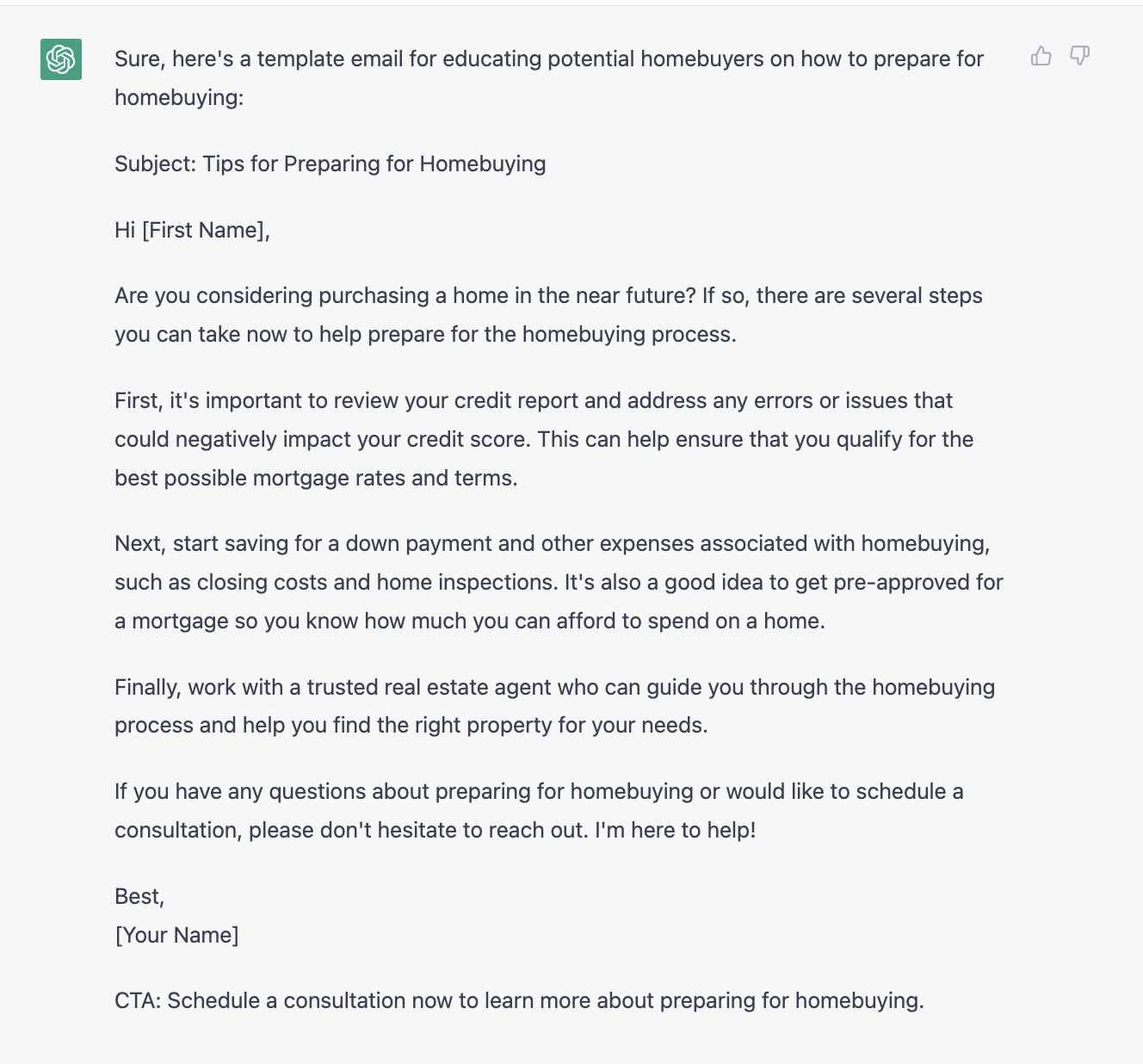Screen dimensions: 1143x1064
Task: Click the "If you have any questions" line
Action: tap(539, 791)
